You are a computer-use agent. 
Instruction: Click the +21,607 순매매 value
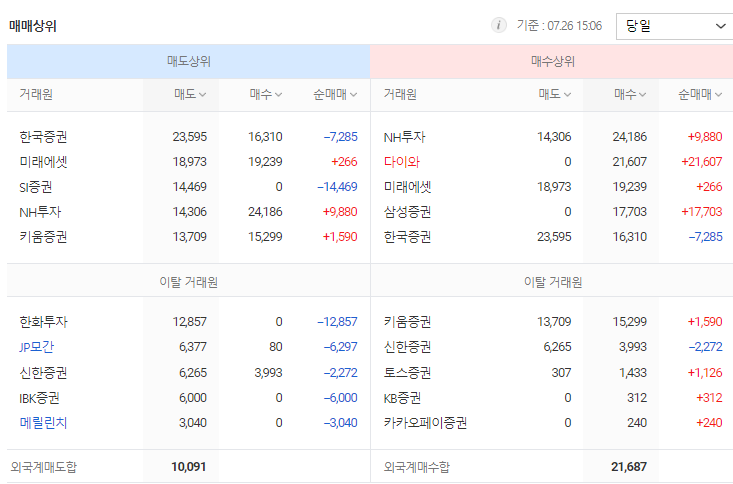[x=702, y=162]
